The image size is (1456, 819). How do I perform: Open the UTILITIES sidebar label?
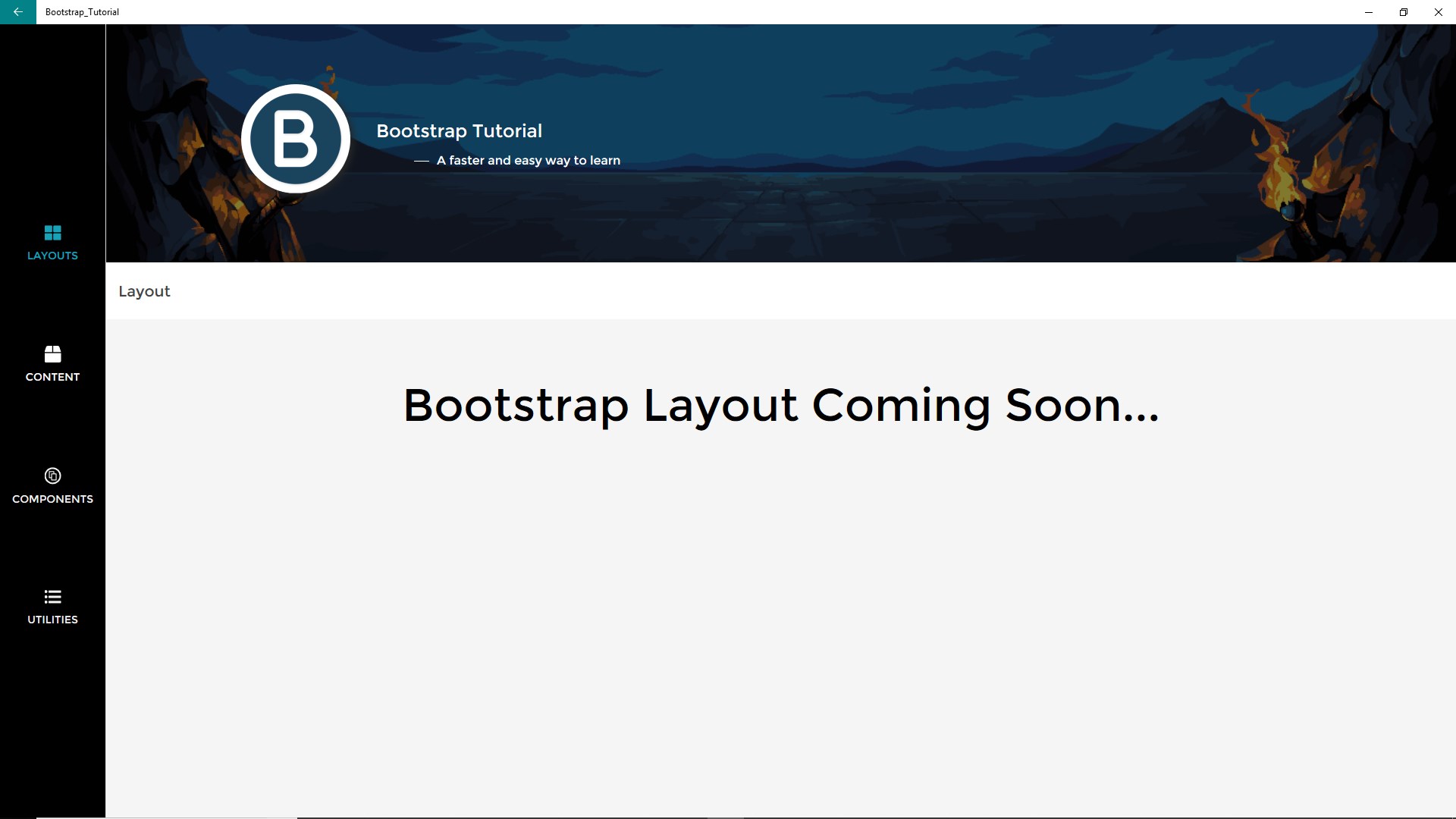tap(52, 620)
